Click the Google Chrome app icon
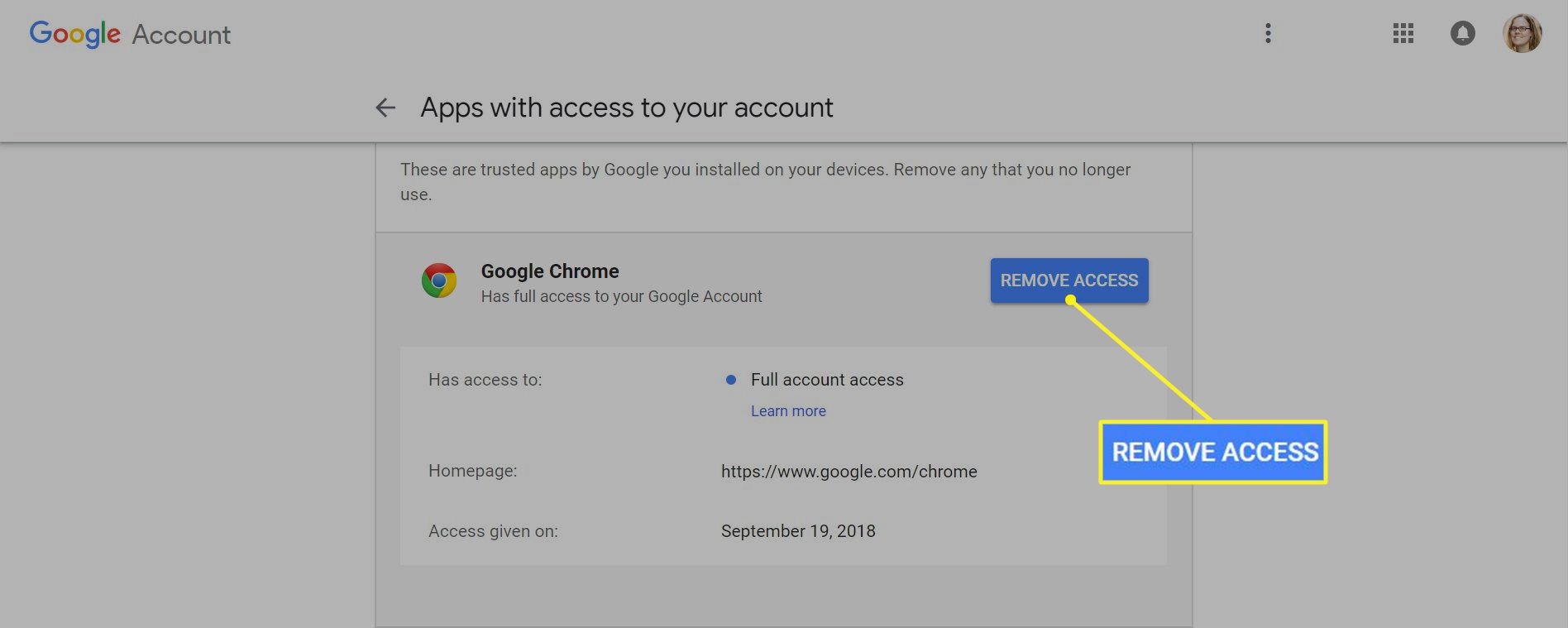Screen dimensions: 1568x628 point(439,281)
